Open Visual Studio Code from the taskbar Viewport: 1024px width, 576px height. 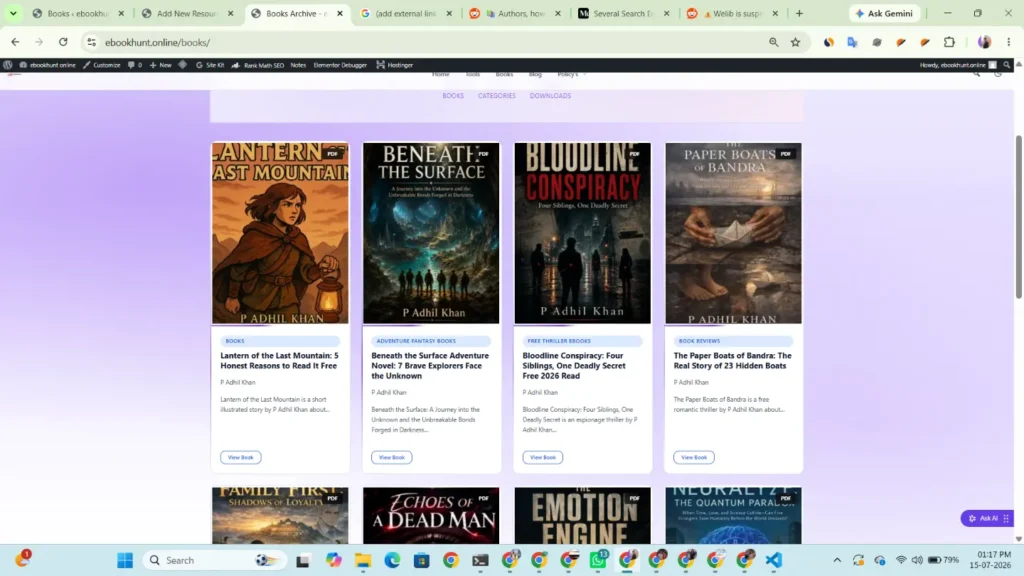tap(774, 560)
